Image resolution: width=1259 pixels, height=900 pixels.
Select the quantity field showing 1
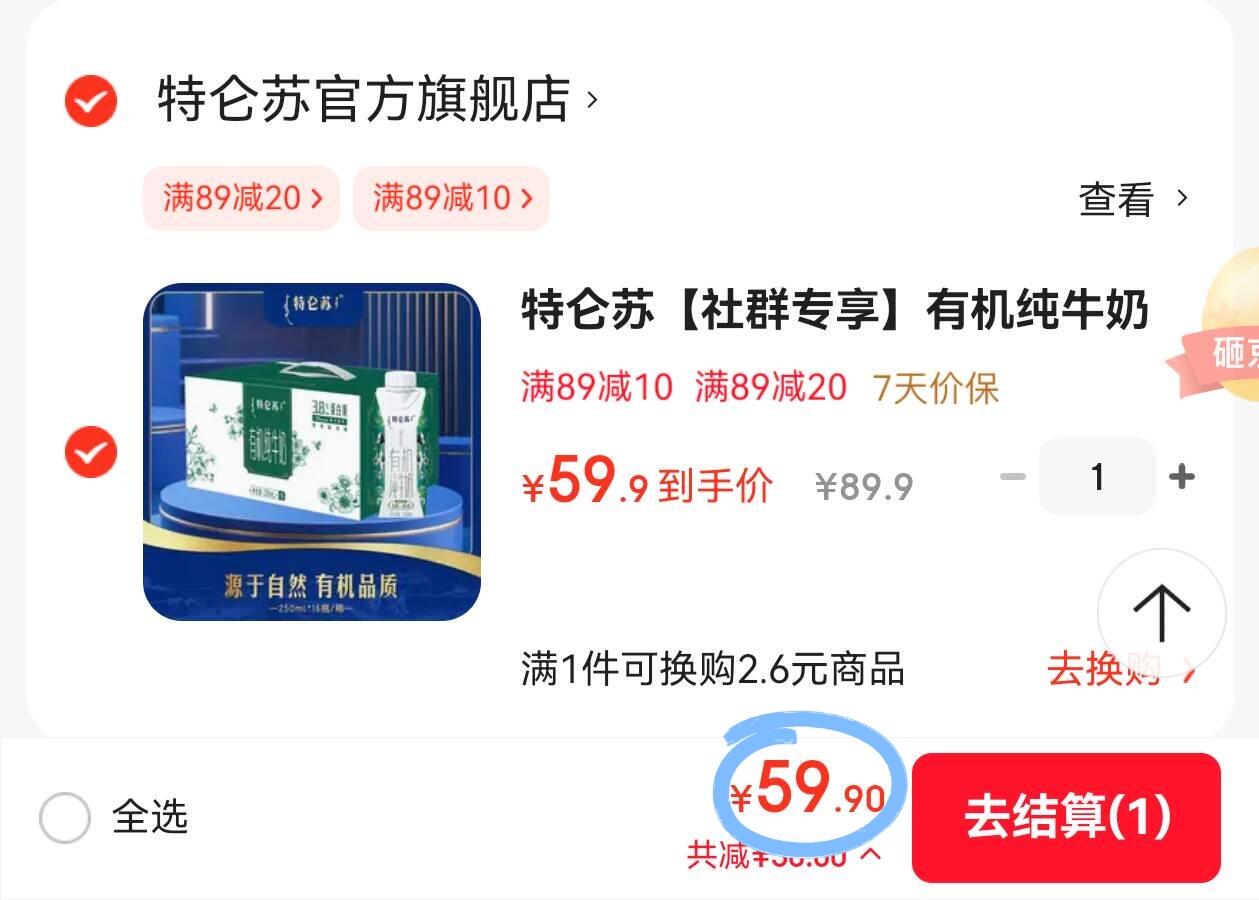pos(1097,476)
